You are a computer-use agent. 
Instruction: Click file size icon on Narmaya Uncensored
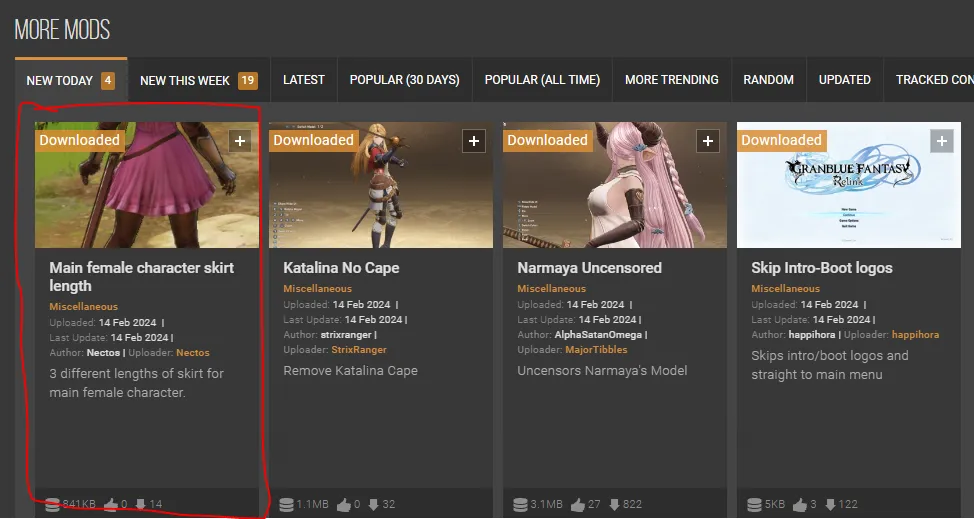[521, 505]
